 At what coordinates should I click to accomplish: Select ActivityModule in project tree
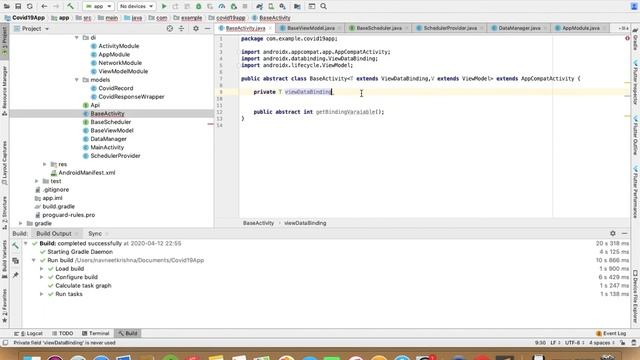[x=115, y=46]
